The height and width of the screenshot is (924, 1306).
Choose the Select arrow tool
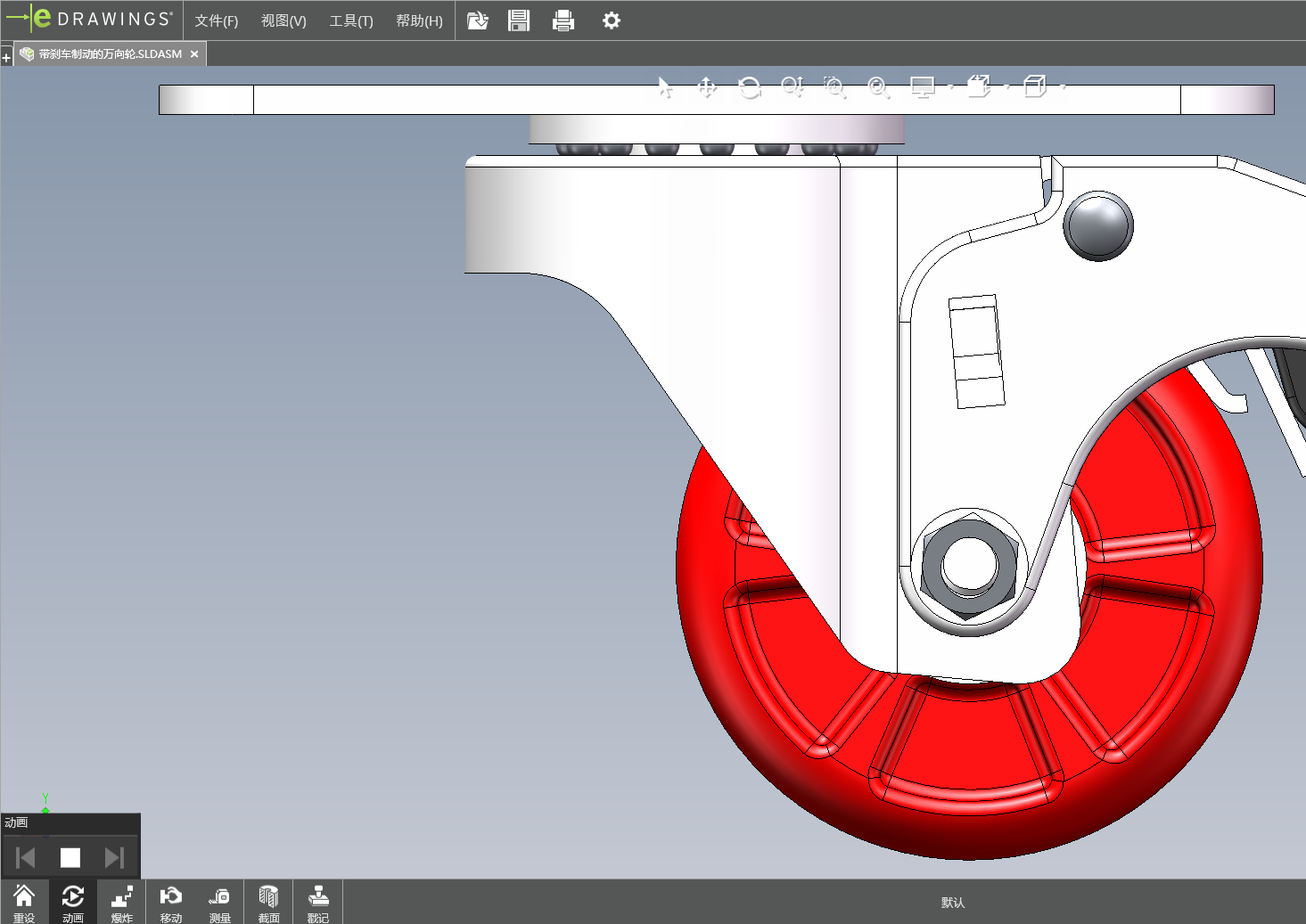[665, 87]
